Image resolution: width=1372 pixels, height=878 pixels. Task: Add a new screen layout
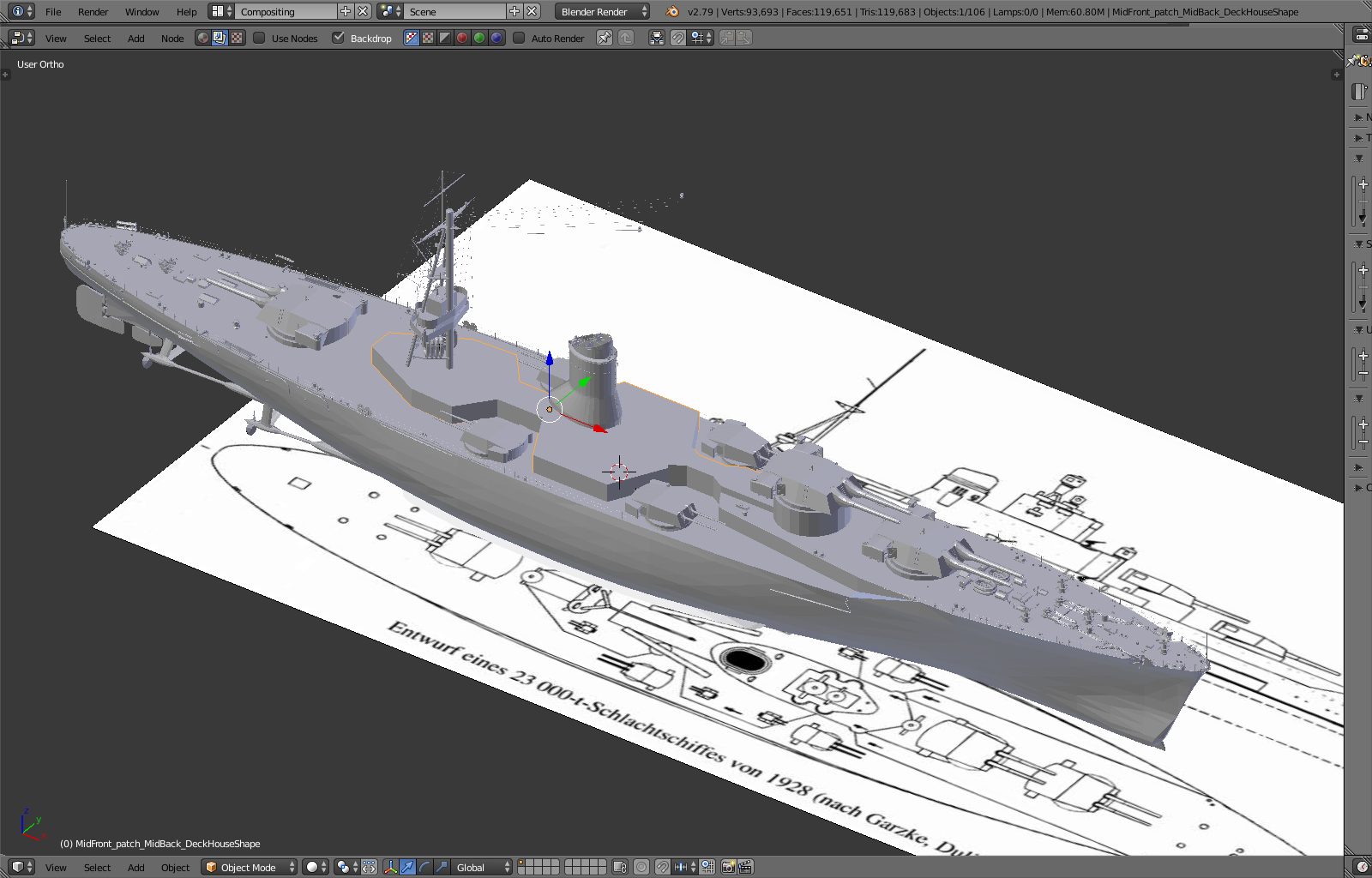346,11
